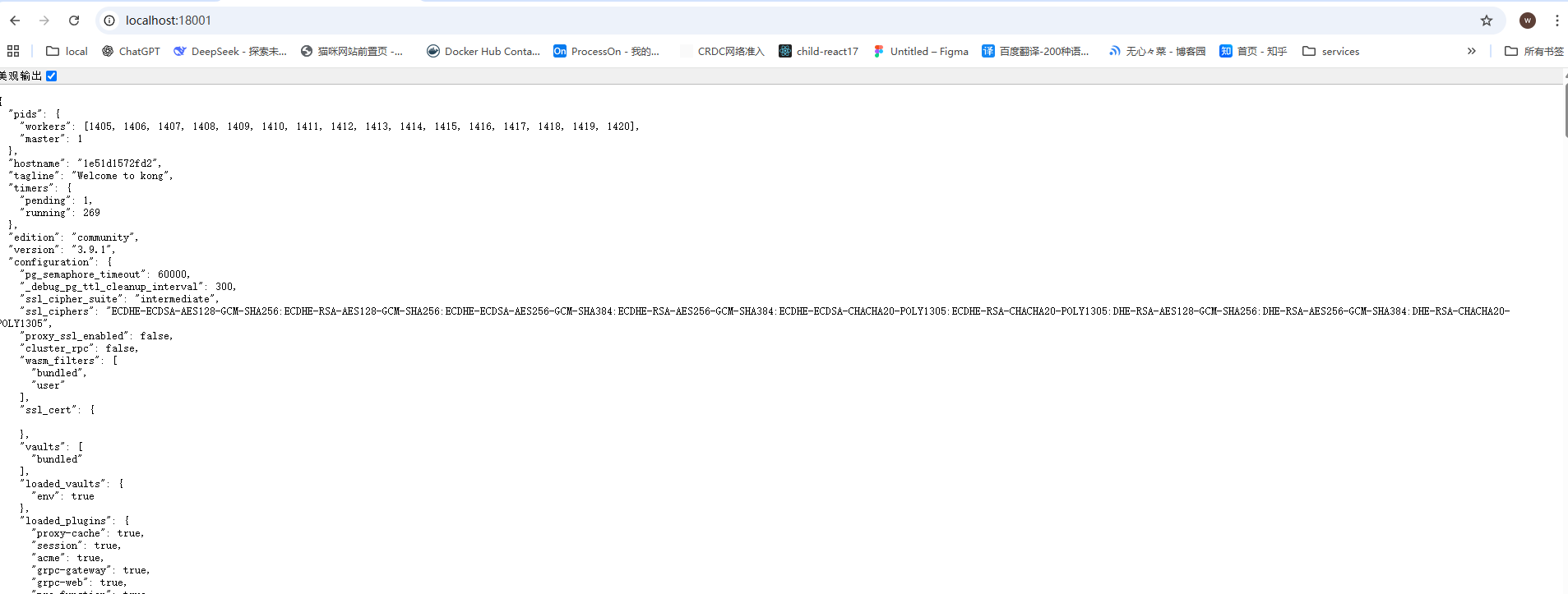Toggle the 美观输出 pretty-print checkbox
The height and width of the screenshot is (594, 1568).
pos(52,76)
